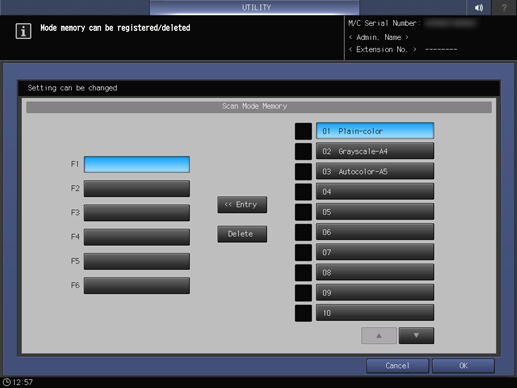Select the F6 function key slot

click(137, 286)
